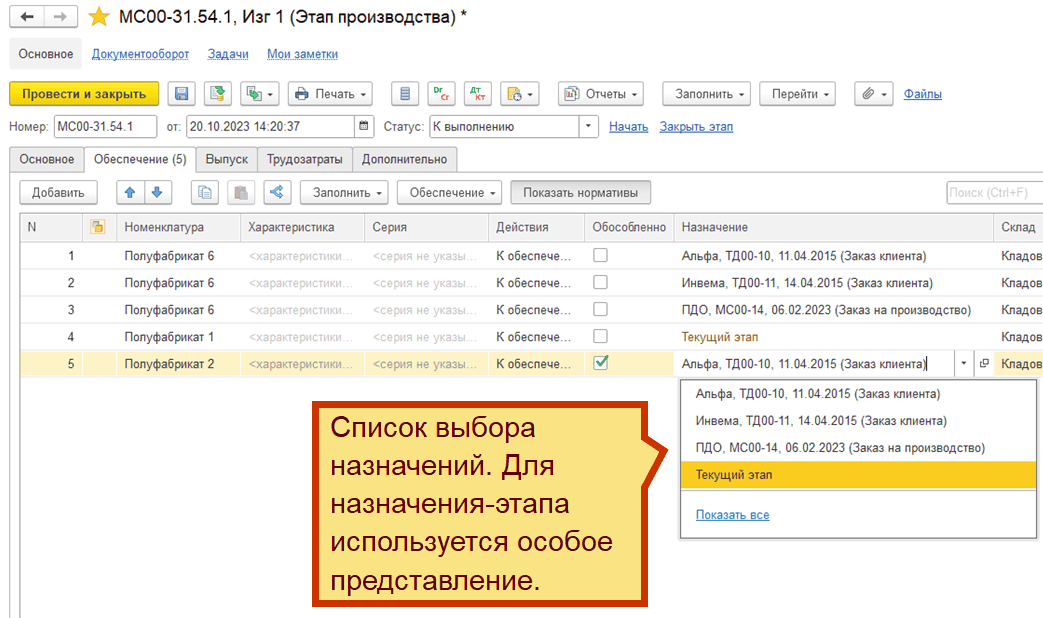Open the Печать print menu
The image size is (1043, 618).
330,94
